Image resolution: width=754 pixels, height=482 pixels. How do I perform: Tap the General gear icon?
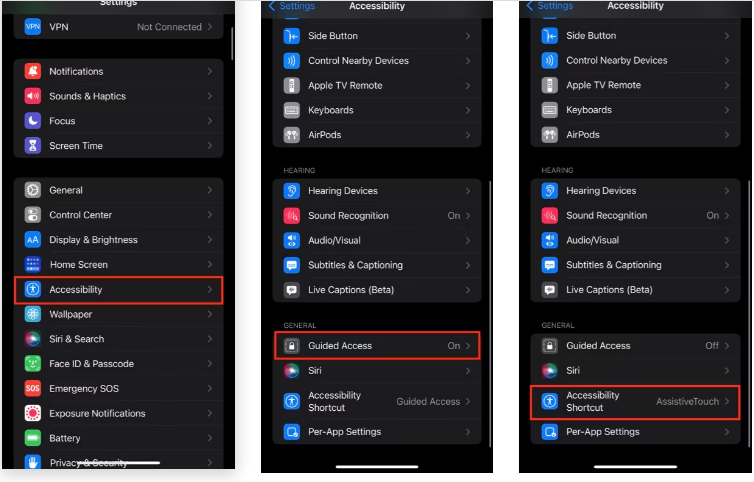pyautogui.click(x=33, y=190)
